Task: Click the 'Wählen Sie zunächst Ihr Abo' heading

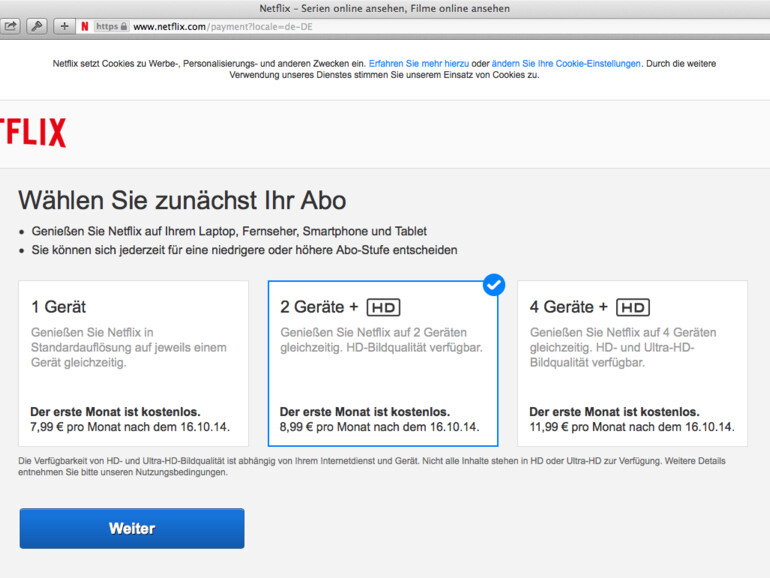Action: point(182,200)
